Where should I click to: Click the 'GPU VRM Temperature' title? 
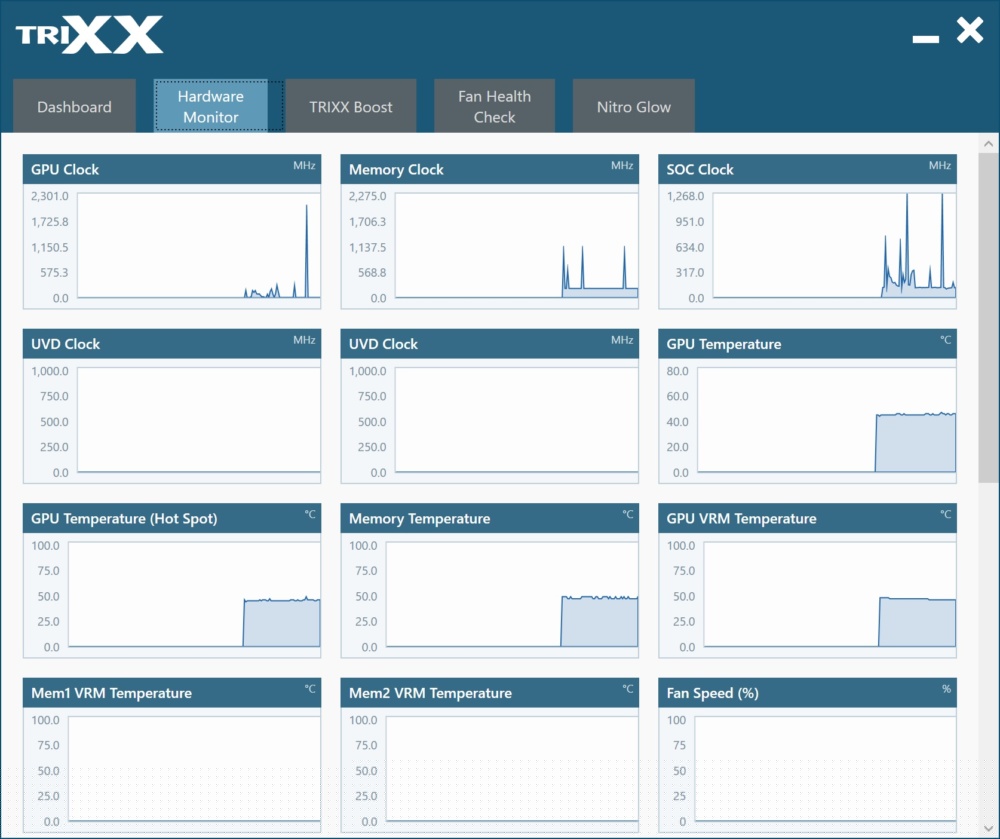point(741,519)
